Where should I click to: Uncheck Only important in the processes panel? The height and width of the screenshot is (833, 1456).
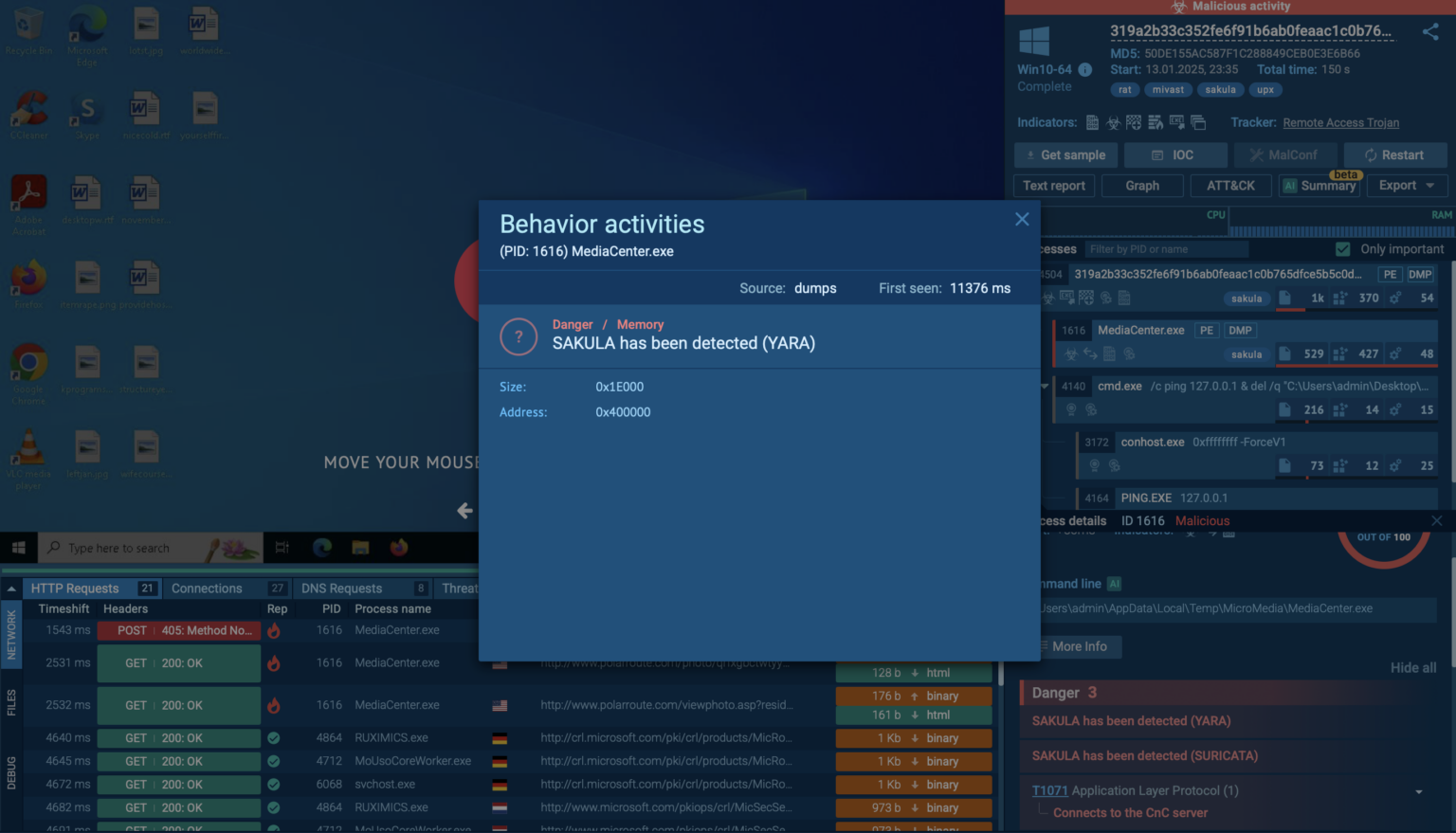point(1343,248)
